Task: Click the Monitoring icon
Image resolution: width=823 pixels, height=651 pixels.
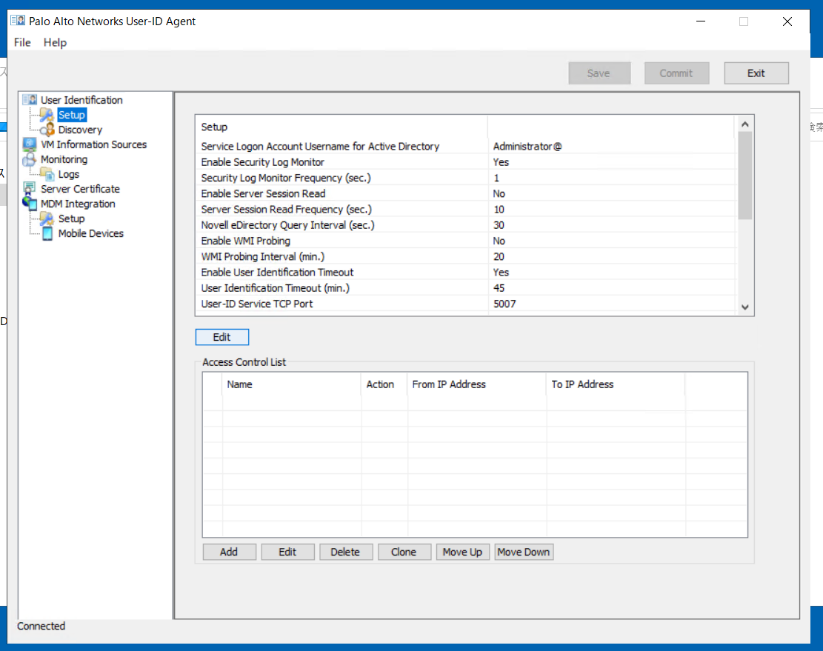Action: (29, 159)
